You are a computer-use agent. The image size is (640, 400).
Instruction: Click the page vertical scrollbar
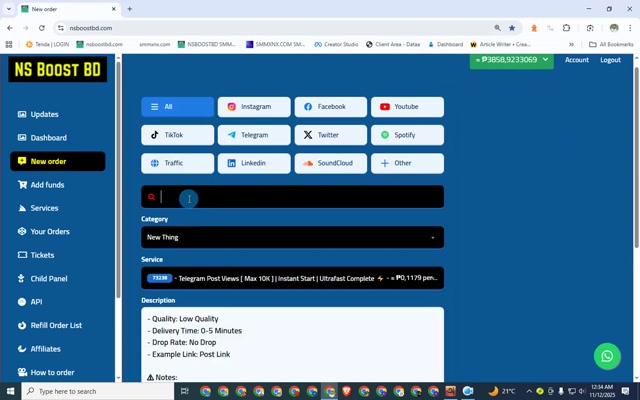(x=637, y=157)
